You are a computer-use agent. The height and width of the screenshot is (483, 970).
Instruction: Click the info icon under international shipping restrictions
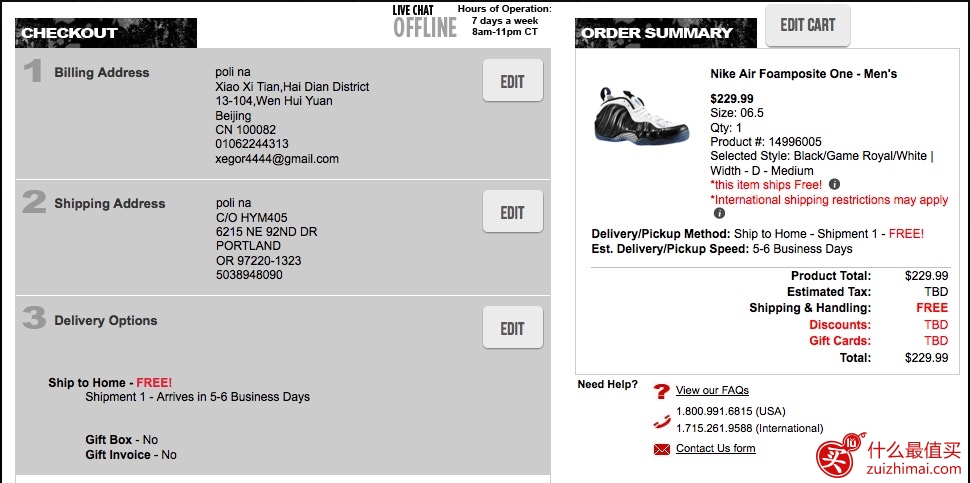pyautogui.click(x=719, y=213)
